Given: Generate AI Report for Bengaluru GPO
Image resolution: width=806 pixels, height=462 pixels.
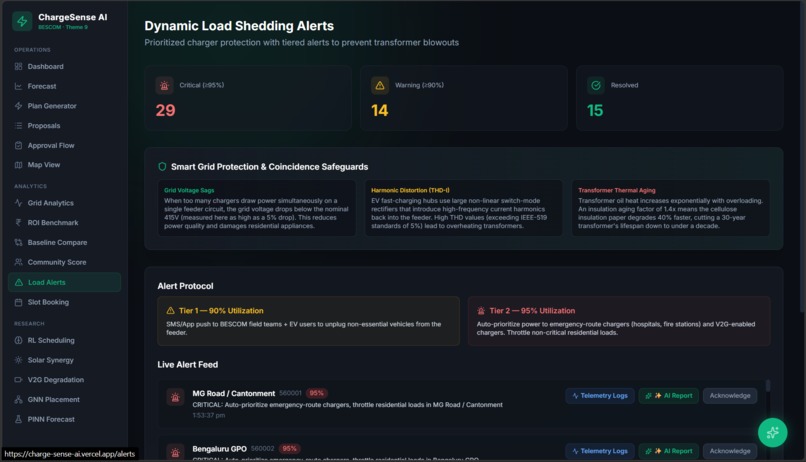Looking at the screenshot, I should pos(669,451).
